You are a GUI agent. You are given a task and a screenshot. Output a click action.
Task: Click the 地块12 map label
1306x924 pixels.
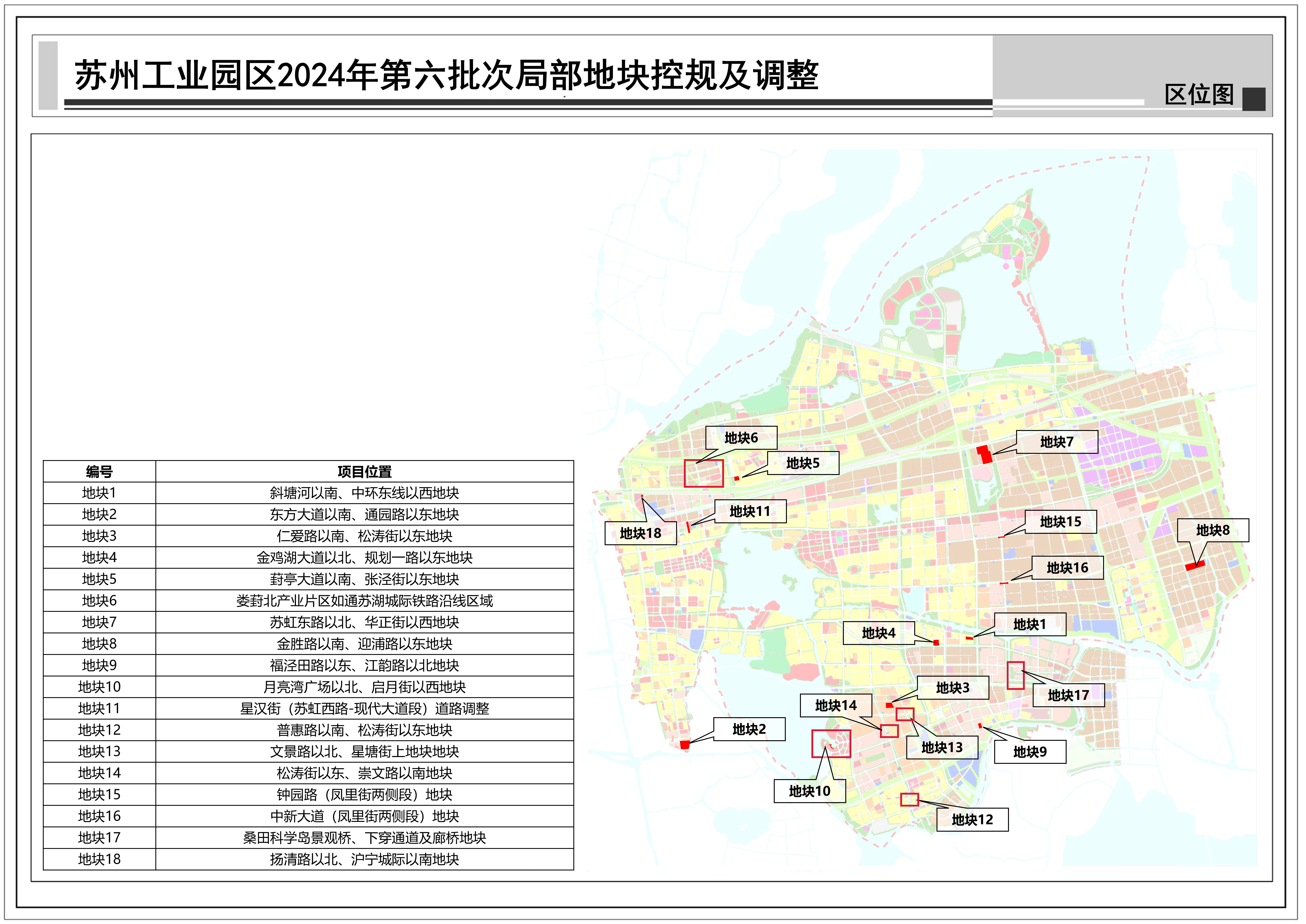click(972, 820)
